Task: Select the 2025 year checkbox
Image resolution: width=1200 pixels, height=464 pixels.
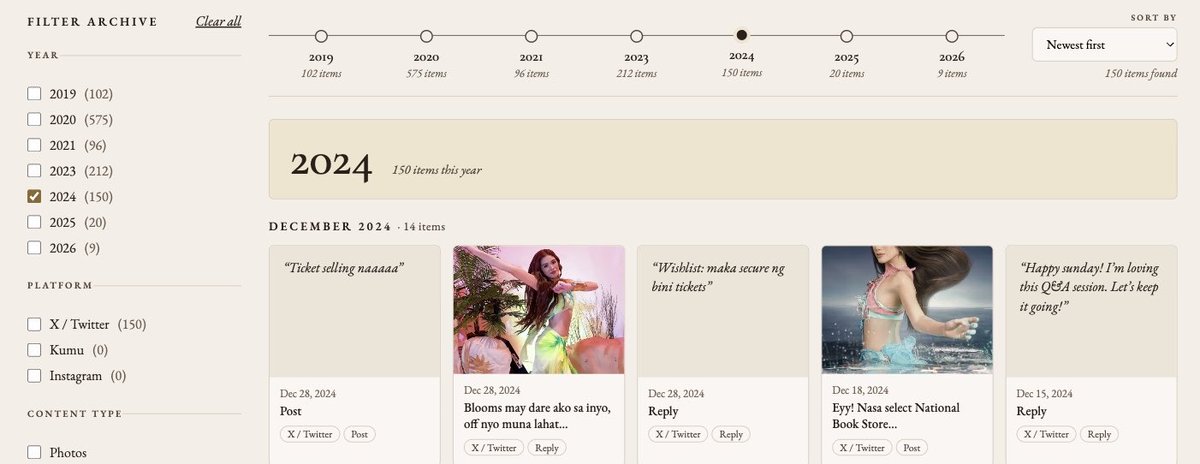Action: 34,222
